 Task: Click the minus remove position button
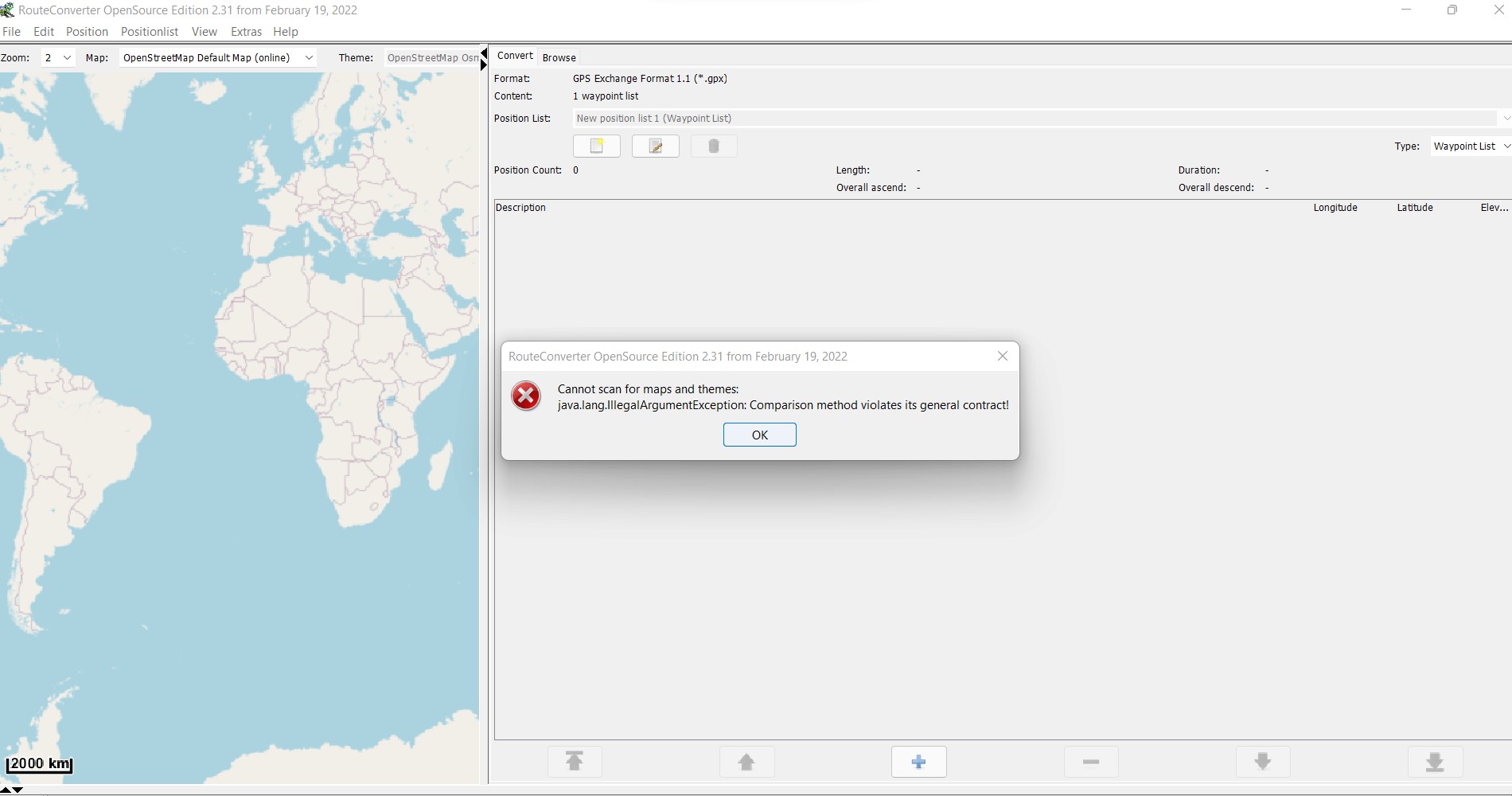pos(1091,762)
